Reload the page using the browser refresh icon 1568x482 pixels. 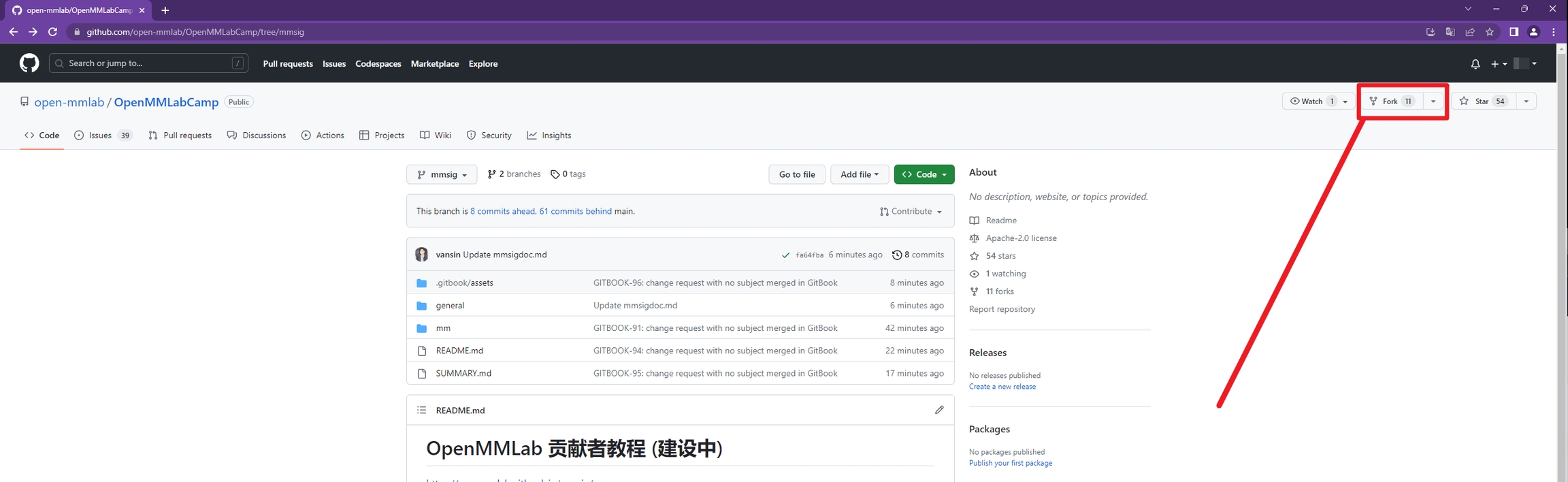pyautogui.click(x=52, y=32)
